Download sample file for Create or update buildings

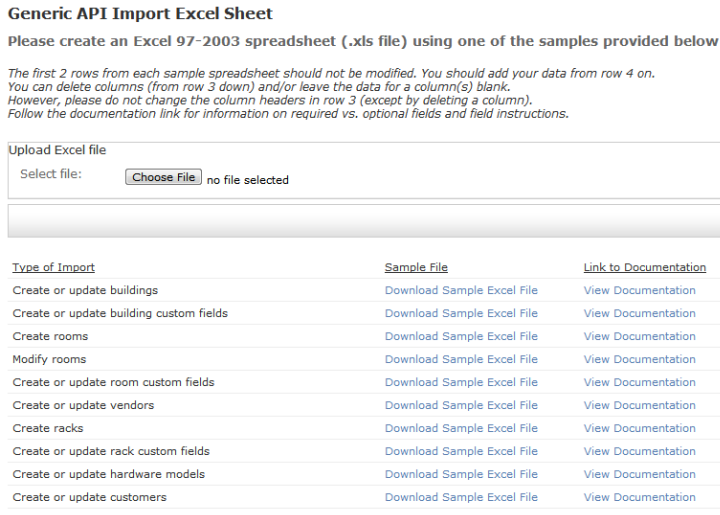click(x=461, y=291)
